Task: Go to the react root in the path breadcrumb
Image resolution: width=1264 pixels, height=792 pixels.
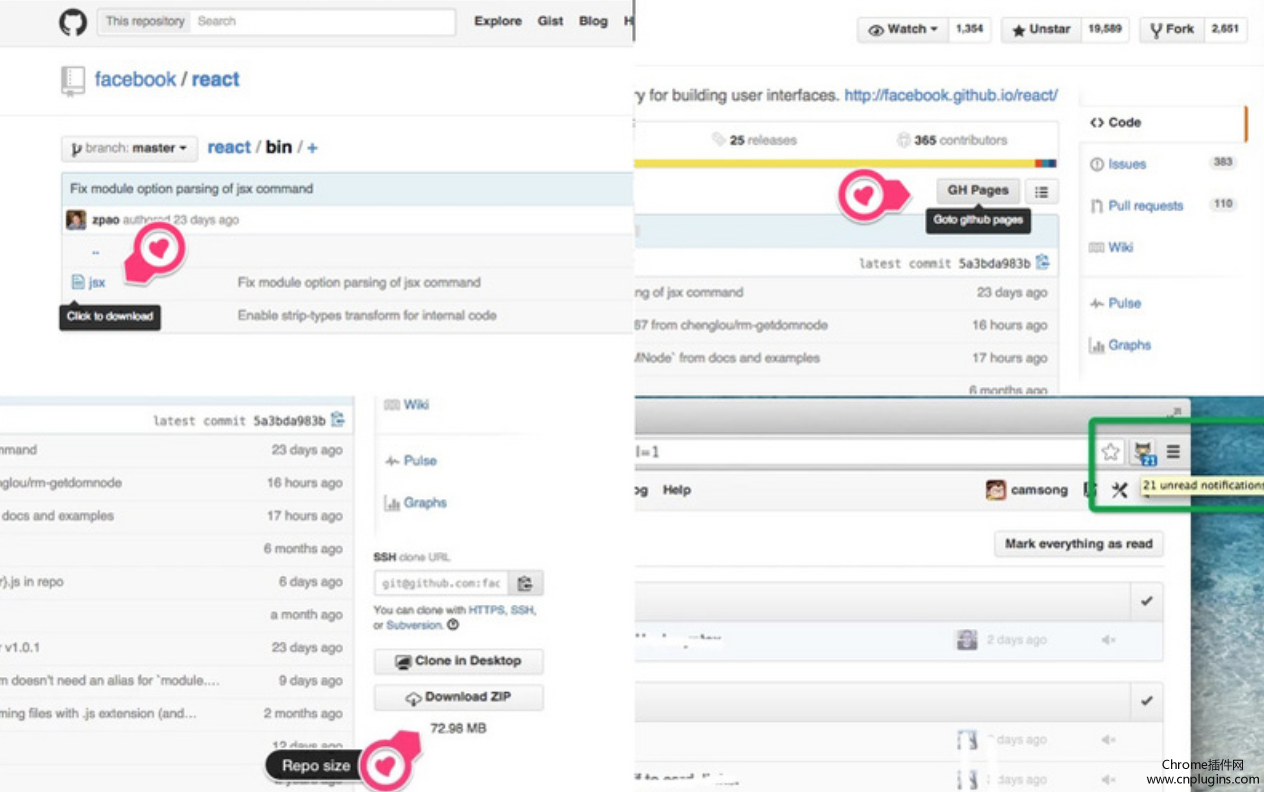Action: tap(229, 148)
